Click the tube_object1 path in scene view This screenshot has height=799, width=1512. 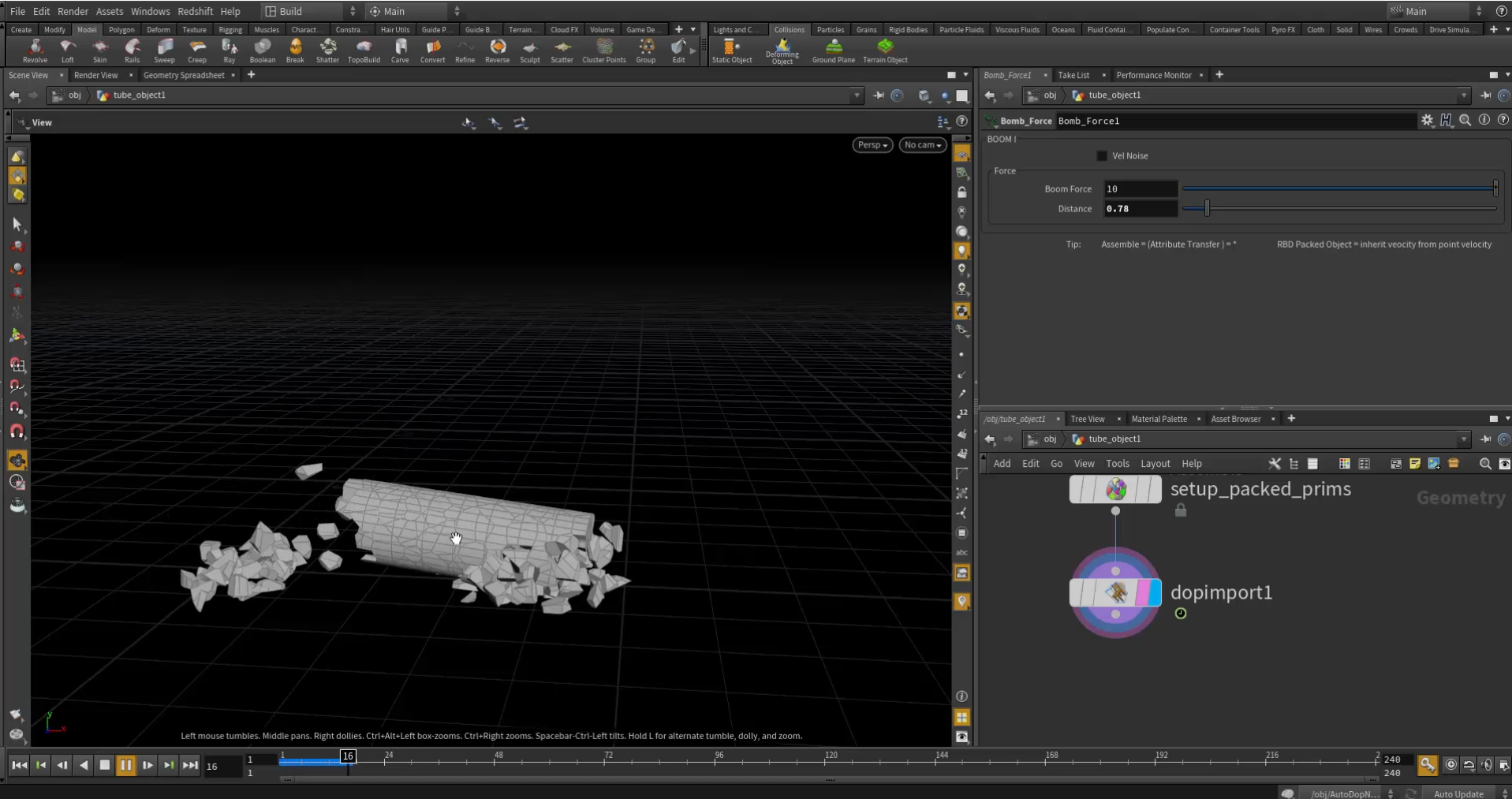pos(139,95)
